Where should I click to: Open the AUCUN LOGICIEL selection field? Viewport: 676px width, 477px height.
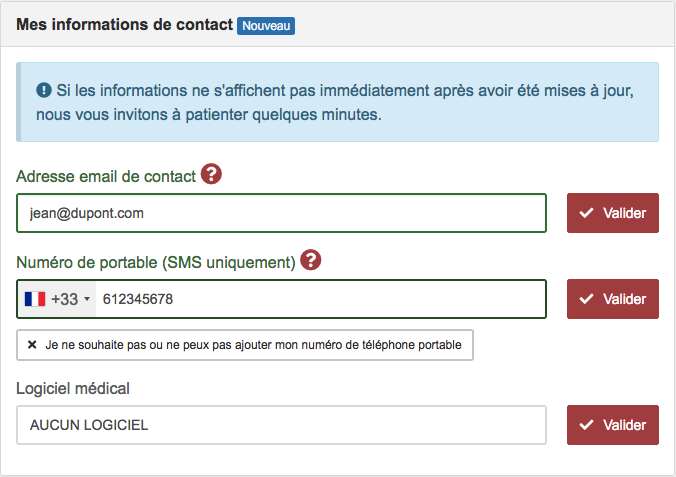pos(282,425)
